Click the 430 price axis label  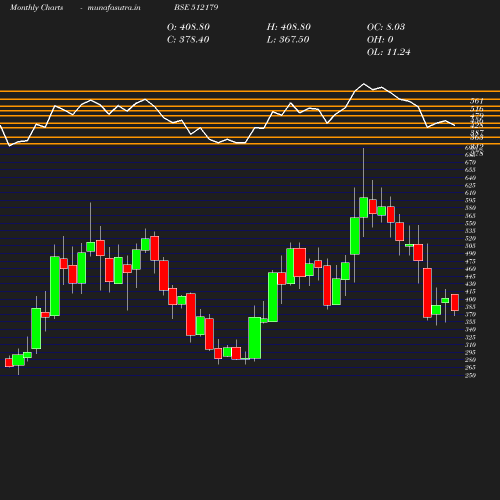pyautogui.click(x=470, y=284)
